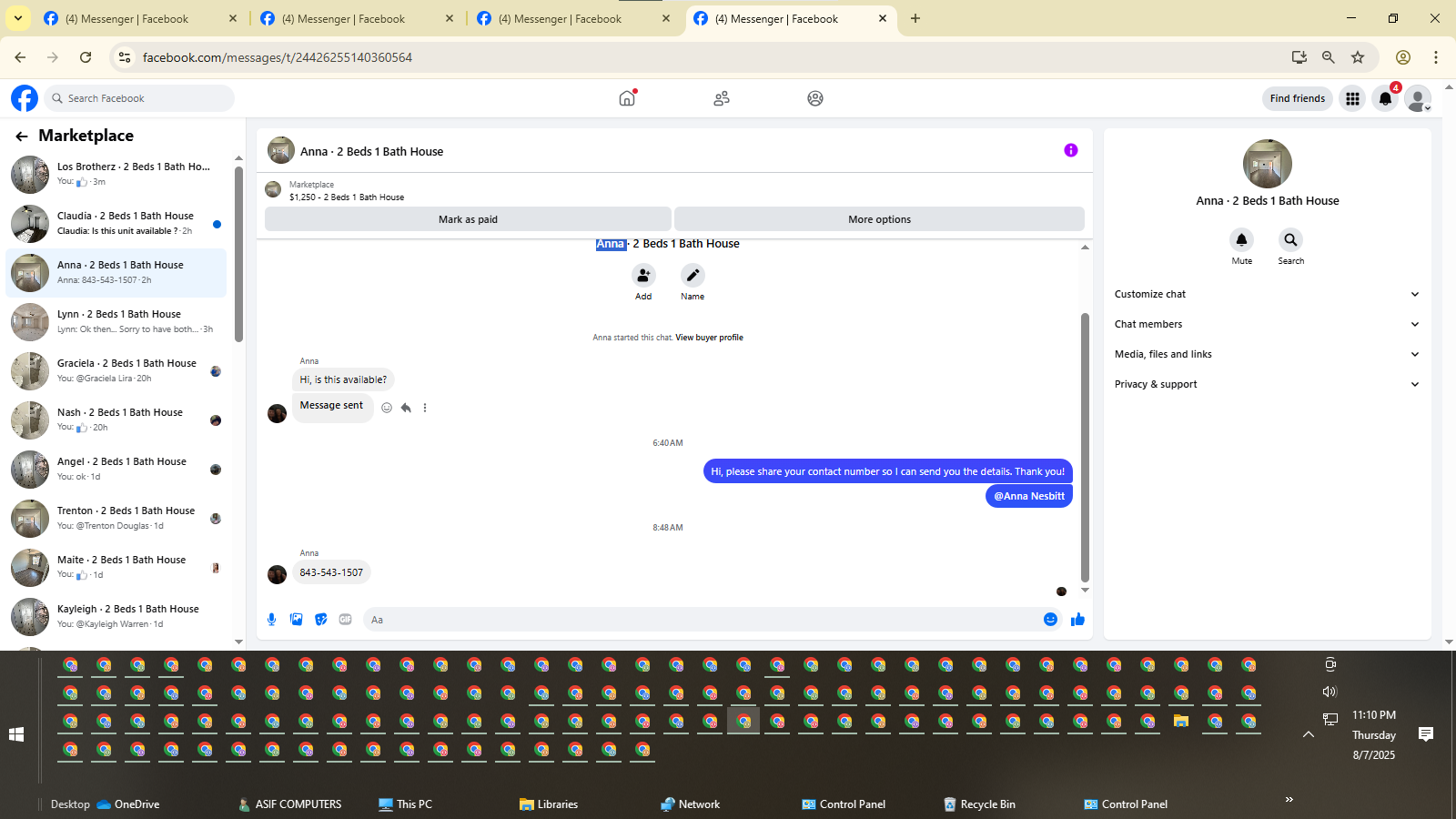Focus the Aa message input field

click(699, 620)
